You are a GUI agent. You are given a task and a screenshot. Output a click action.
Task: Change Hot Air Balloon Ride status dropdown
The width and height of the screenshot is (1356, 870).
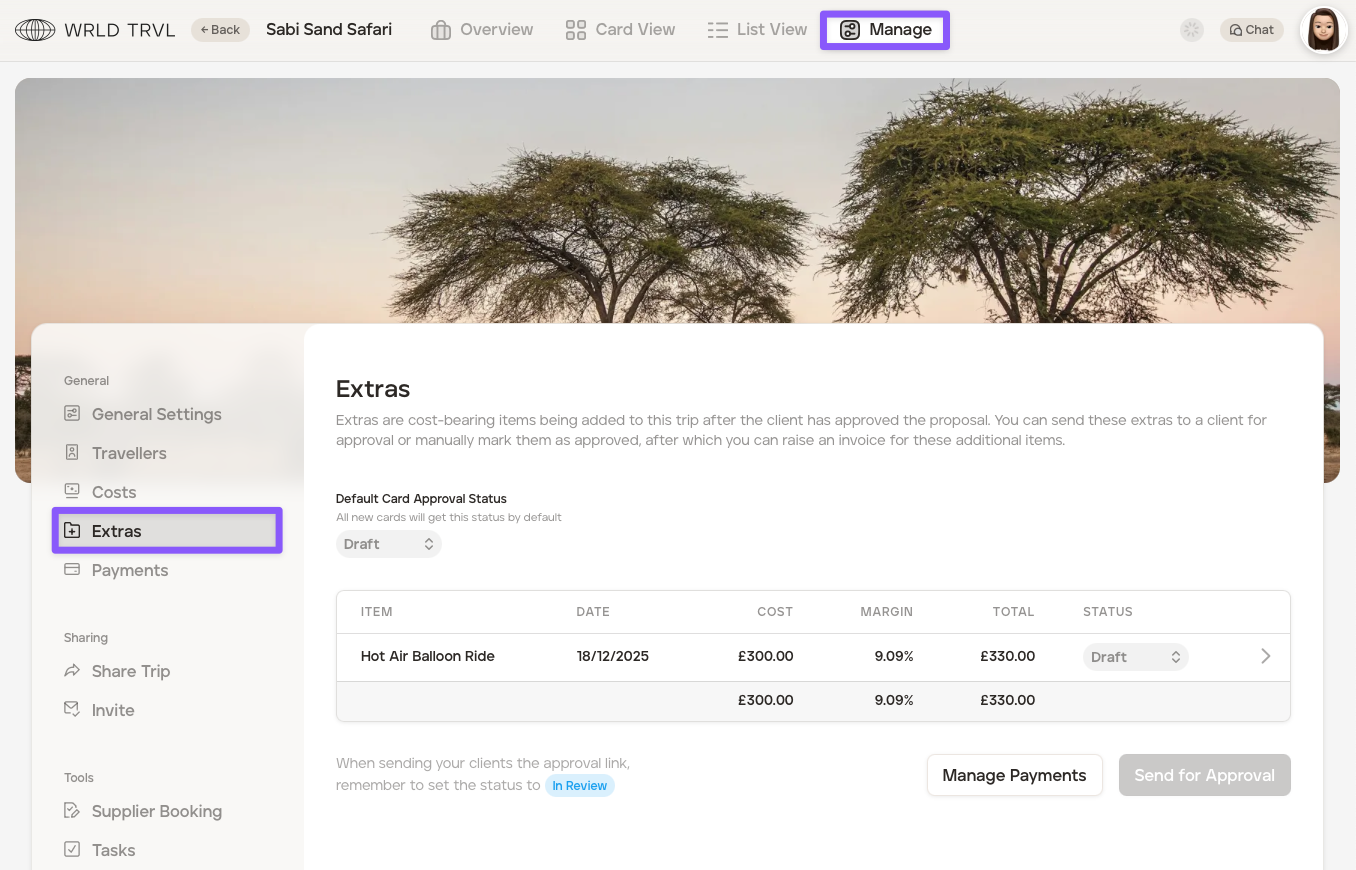[1135, 657]
